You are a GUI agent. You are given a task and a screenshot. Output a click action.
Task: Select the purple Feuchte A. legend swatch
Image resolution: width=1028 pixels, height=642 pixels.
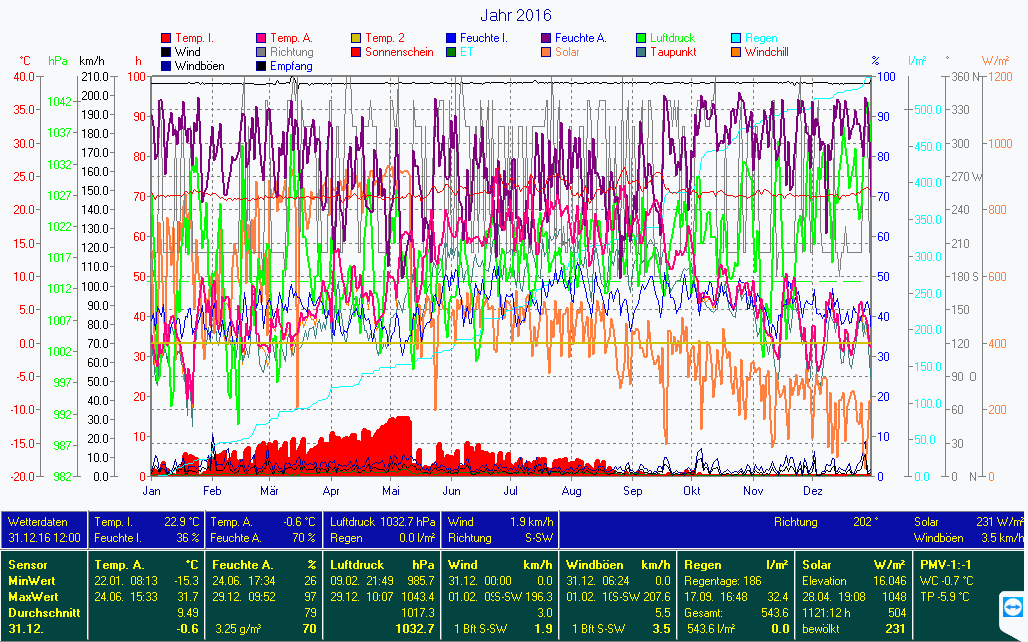coord(547,38)
